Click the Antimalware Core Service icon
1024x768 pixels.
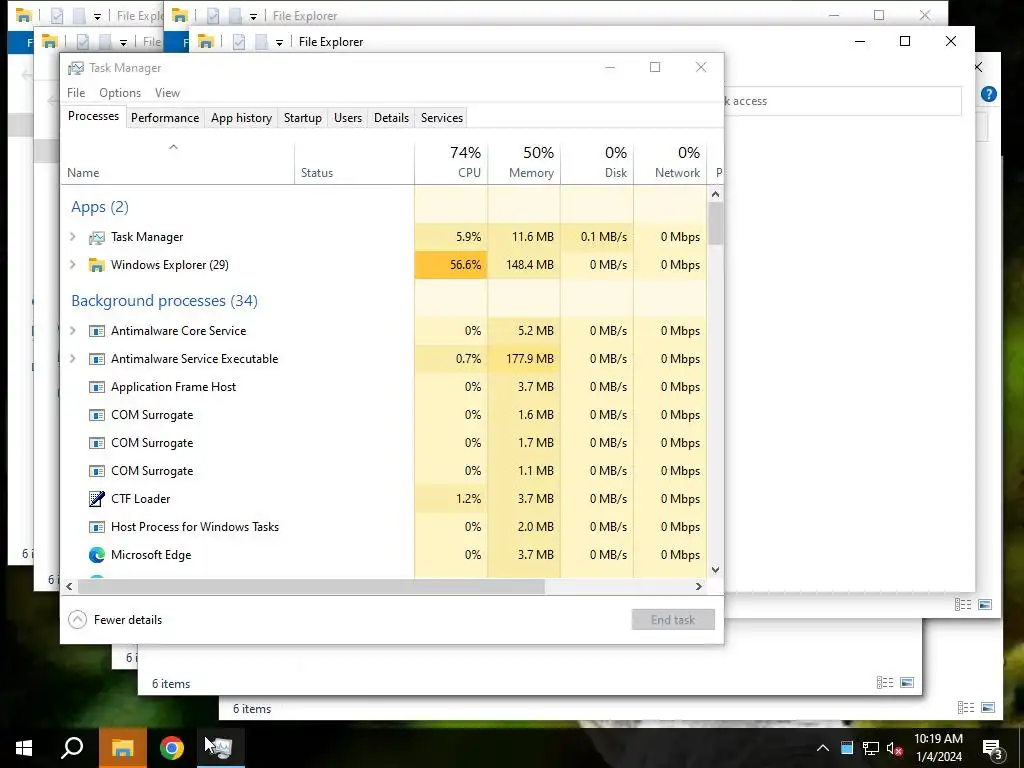[x=97, y=331]
